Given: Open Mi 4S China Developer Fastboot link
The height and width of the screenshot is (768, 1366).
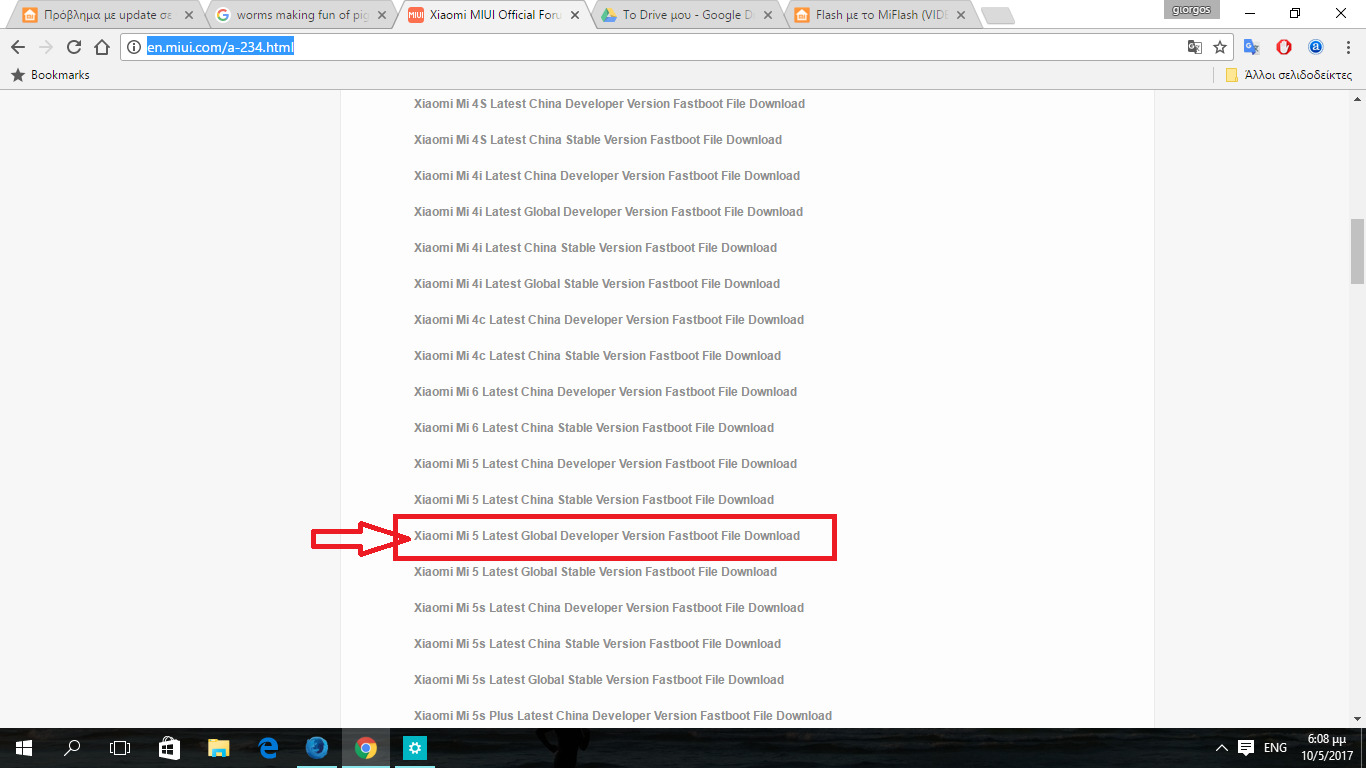Looking at the screenshot, I should pyautogui.click(x=609, y=104).
